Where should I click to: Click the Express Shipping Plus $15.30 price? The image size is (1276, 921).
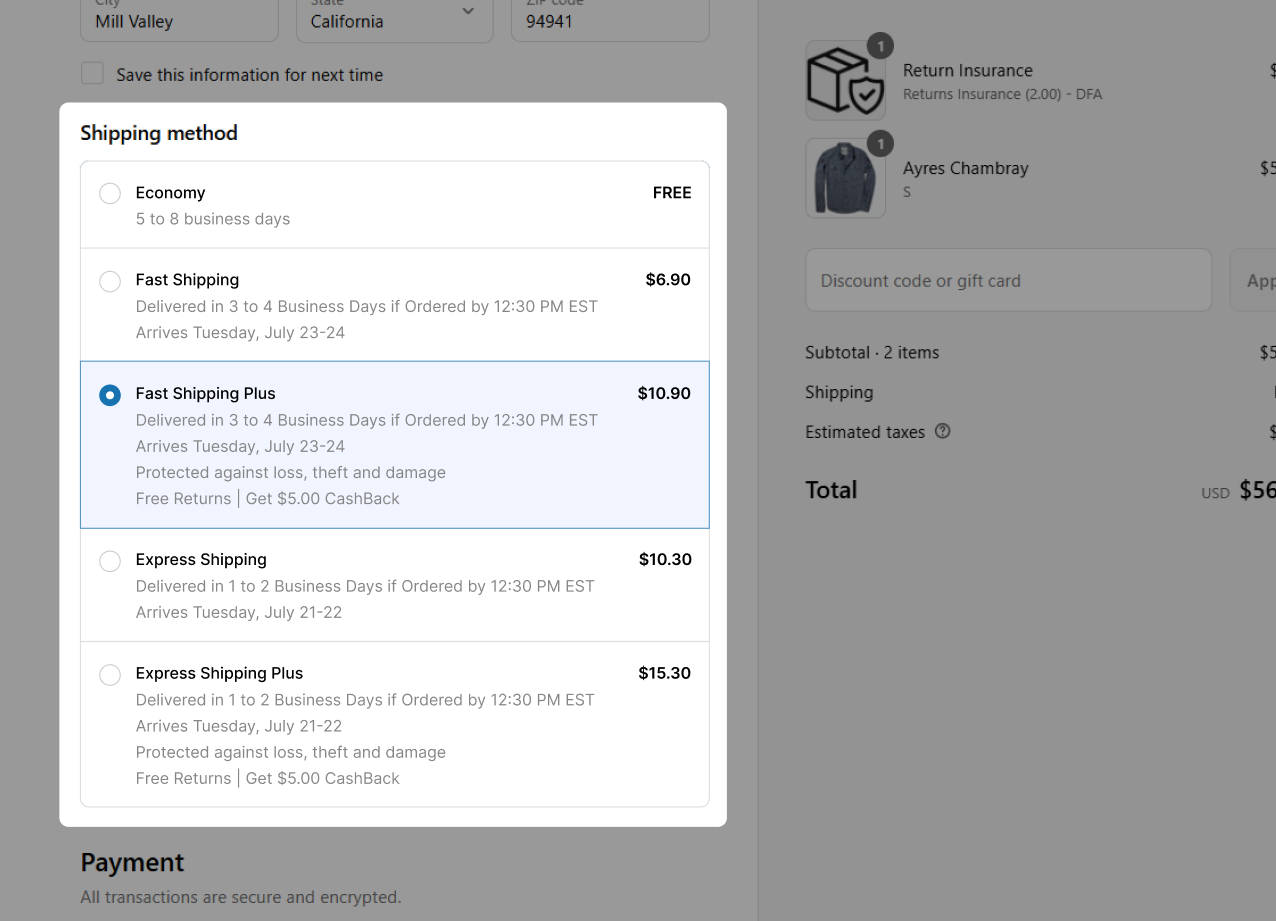tap(665, 673)
